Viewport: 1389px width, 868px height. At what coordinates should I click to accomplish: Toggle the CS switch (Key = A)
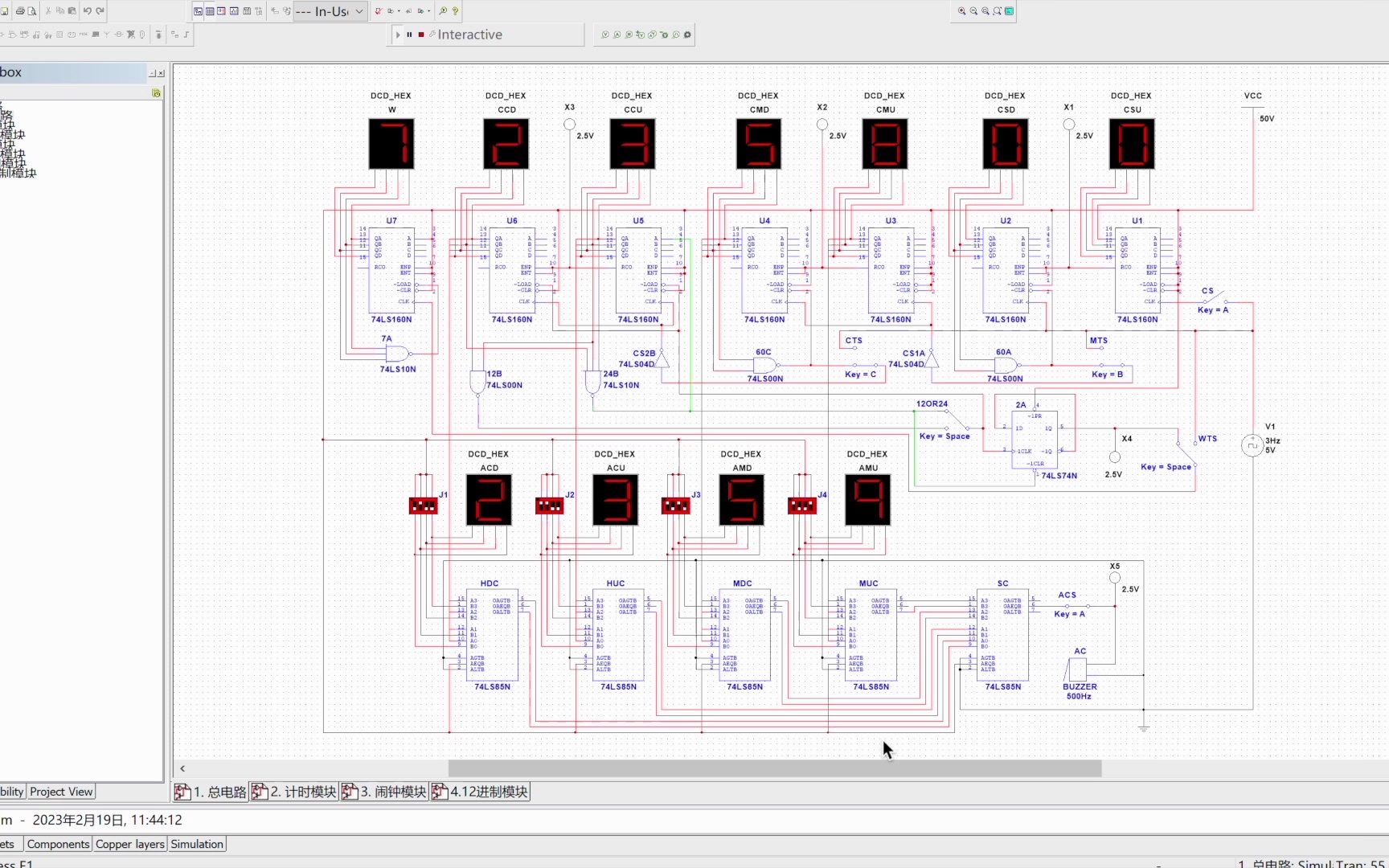(1215, 300)
